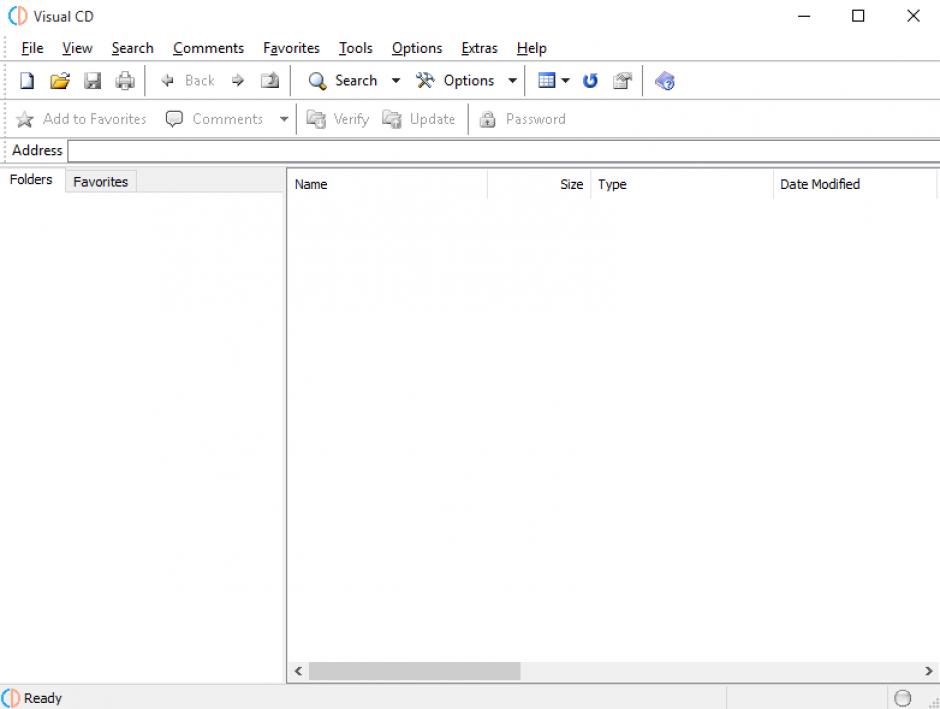Viewport: 940px width, 709px height.
Task: Open the Help menu
Action: [532, 48]
